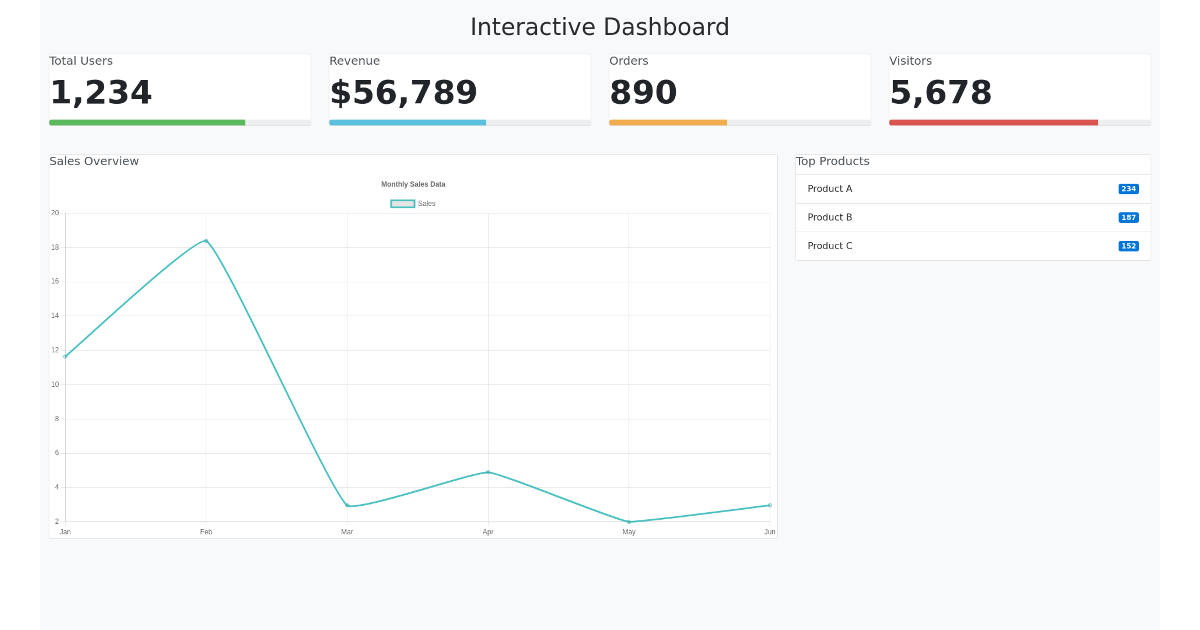Click the February peak point on the chart
Image resolution: width=1200 pixels, height=630 pixels.
206,239
